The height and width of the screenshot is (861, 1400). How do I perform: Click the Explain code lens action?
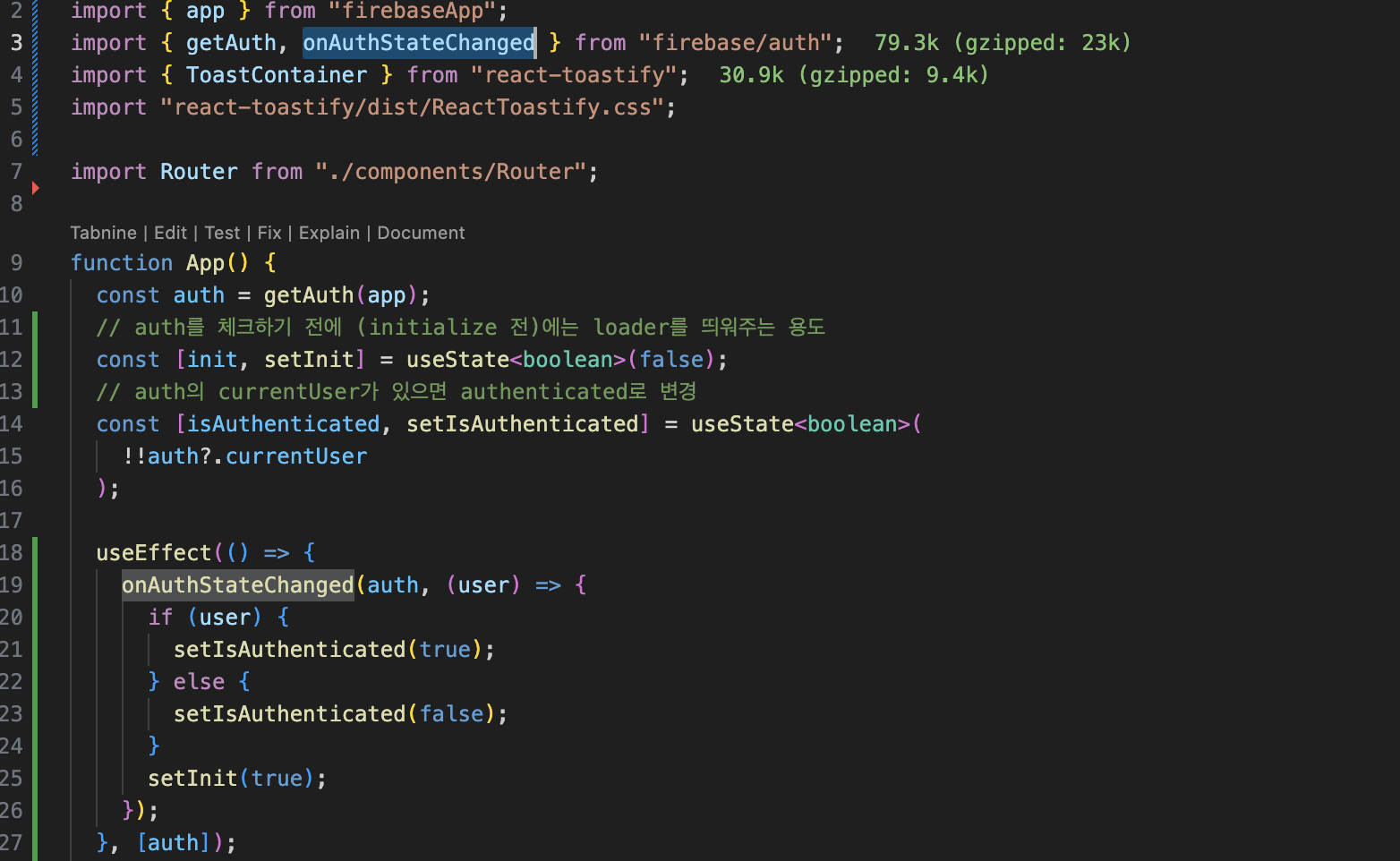329,233
